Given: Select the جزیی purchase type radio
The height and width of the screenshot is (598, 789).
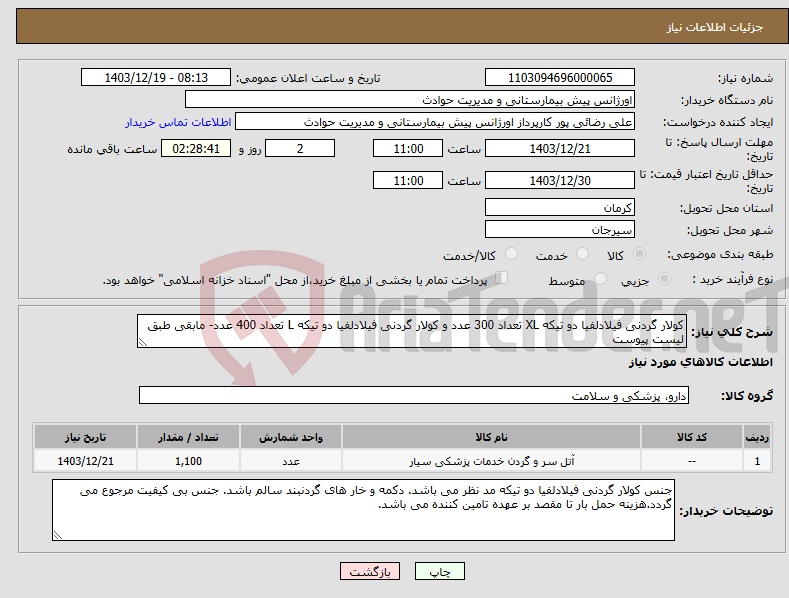Looking at the screenshot, I should [x=664, y=278].
